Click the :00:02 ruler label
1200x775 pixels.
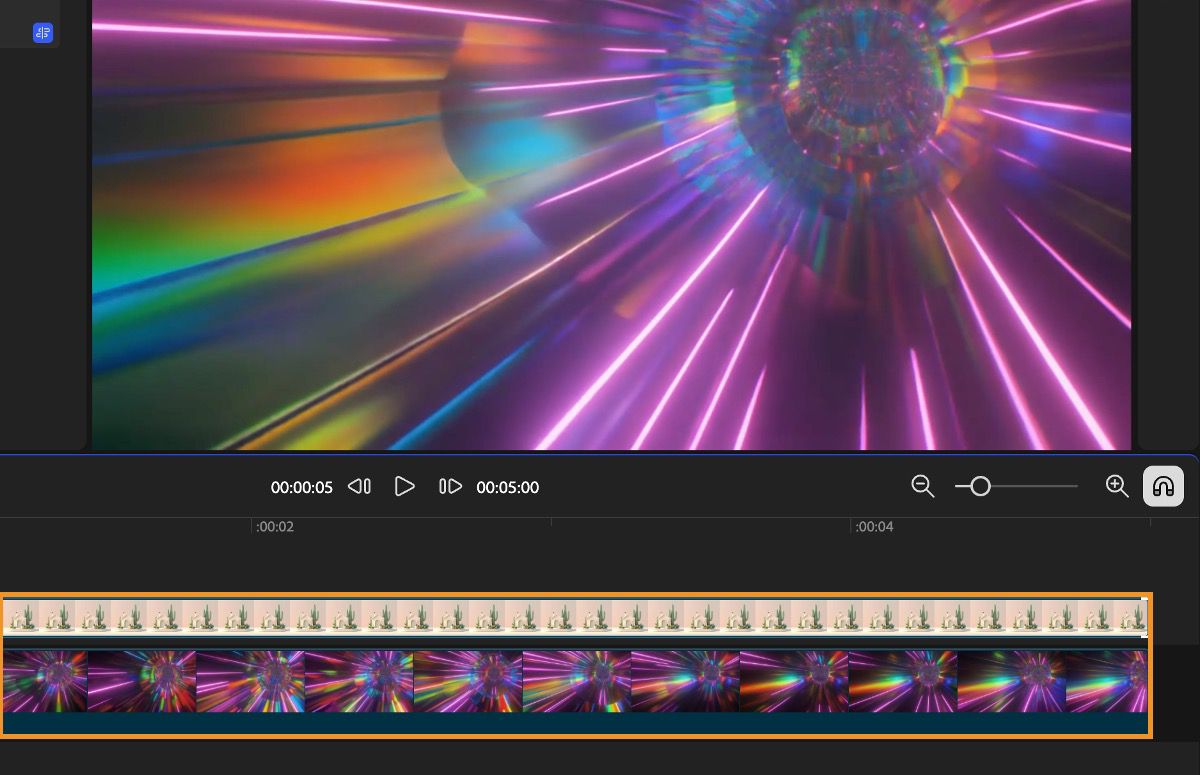point(274,526)
